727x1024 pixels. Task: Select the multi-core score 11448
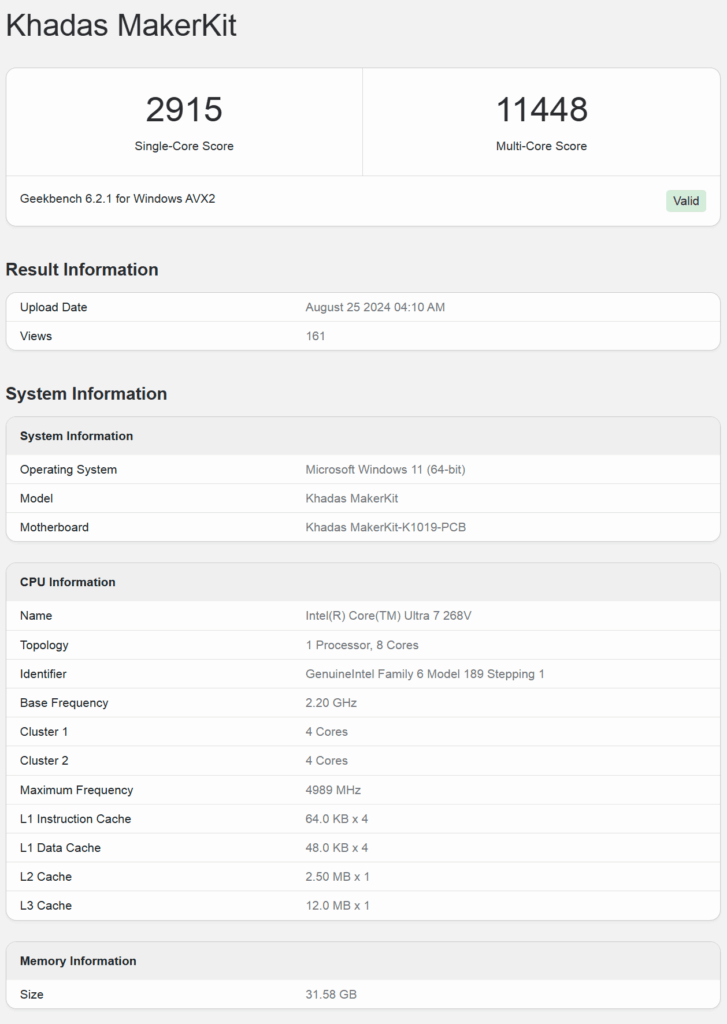pos(541,109)
